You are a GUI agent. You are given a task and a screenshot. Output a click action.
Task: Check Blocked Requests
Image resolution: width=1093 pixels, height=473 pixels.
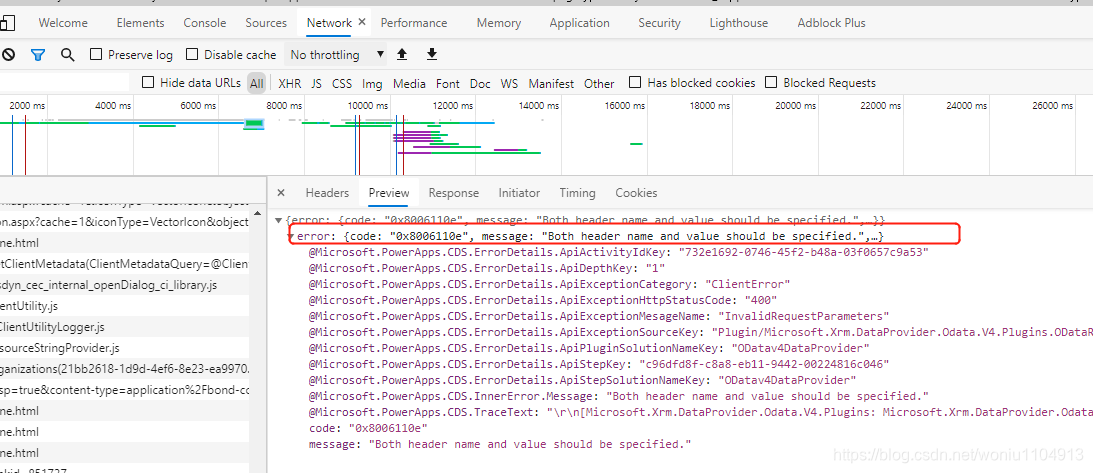[771, 82]
